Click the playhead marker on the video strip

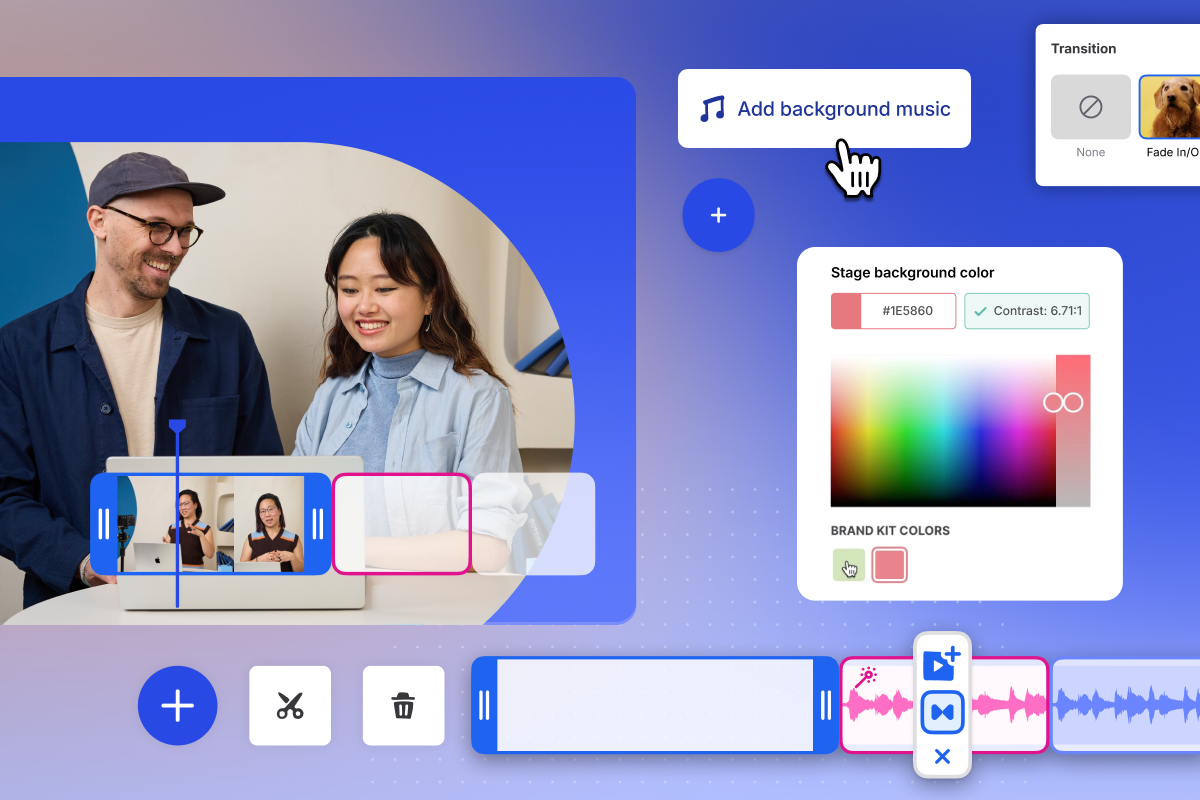coord(178,427)
